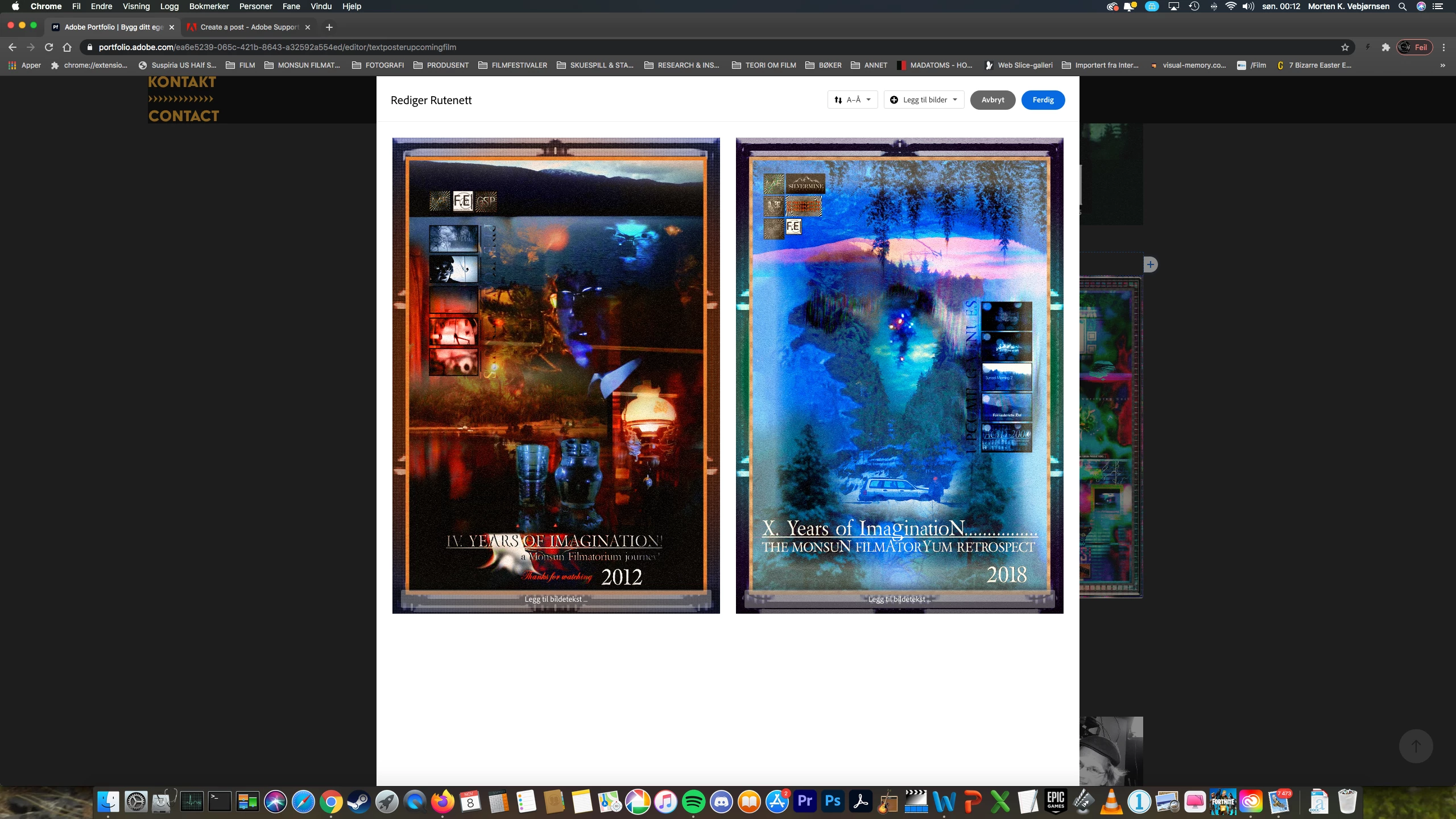Click the CONTACT navigation link
The width and height of the screenshot is (1456, 819).
tap(183, 115)
